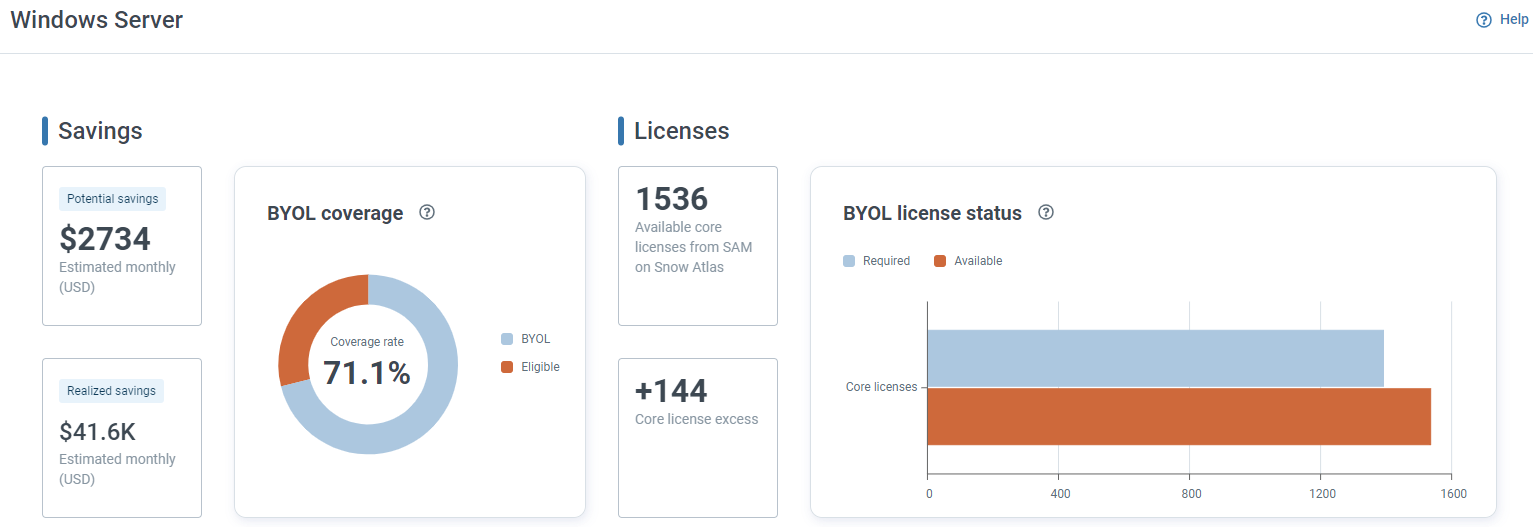Image resolution: width=1533 pixels, height=527 pixels.
Task: Click the Potential savings tag
Action: point(112,199)
